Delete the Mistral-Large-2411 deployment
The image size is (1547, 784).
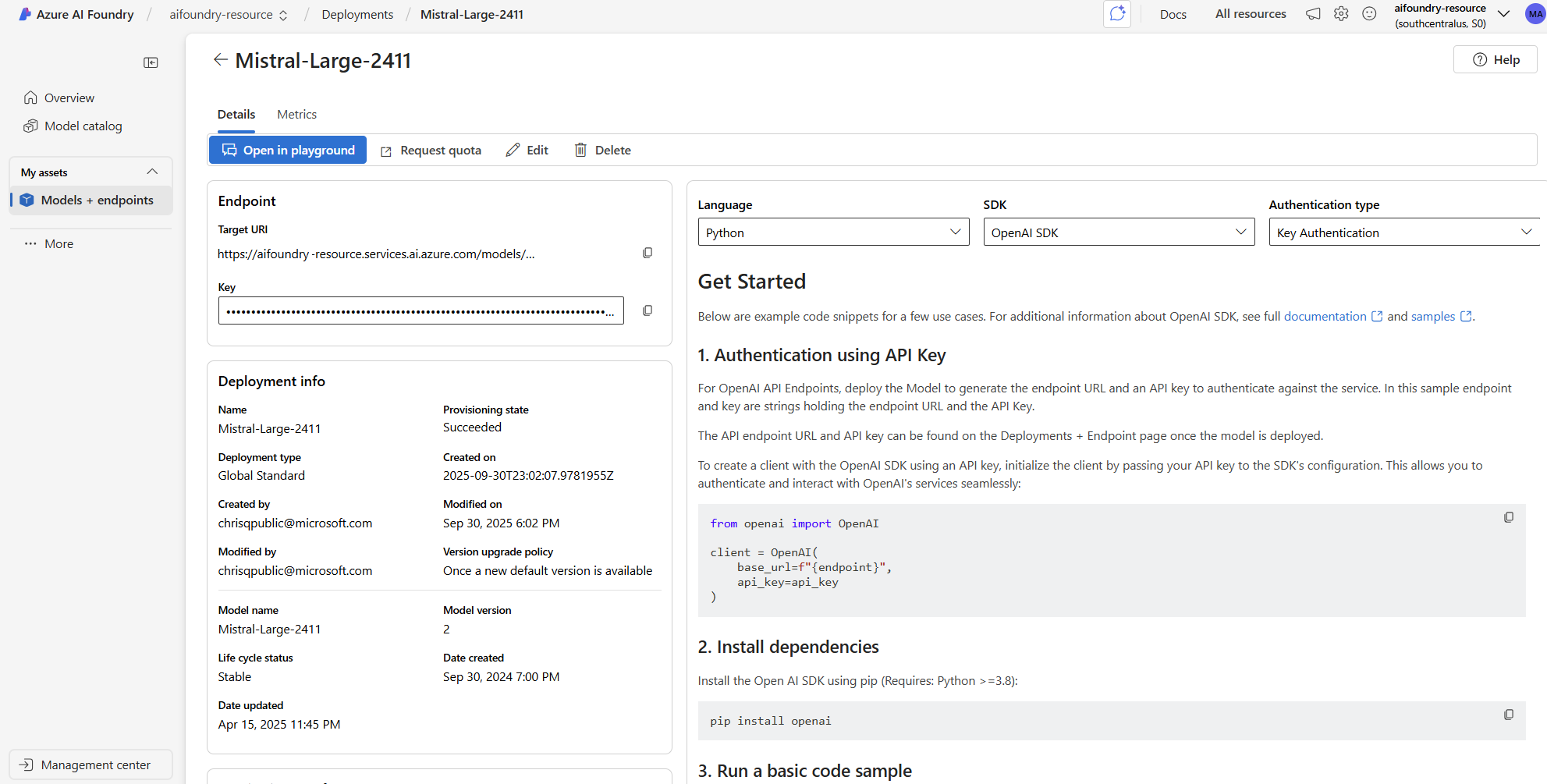[x=603, y=150]
